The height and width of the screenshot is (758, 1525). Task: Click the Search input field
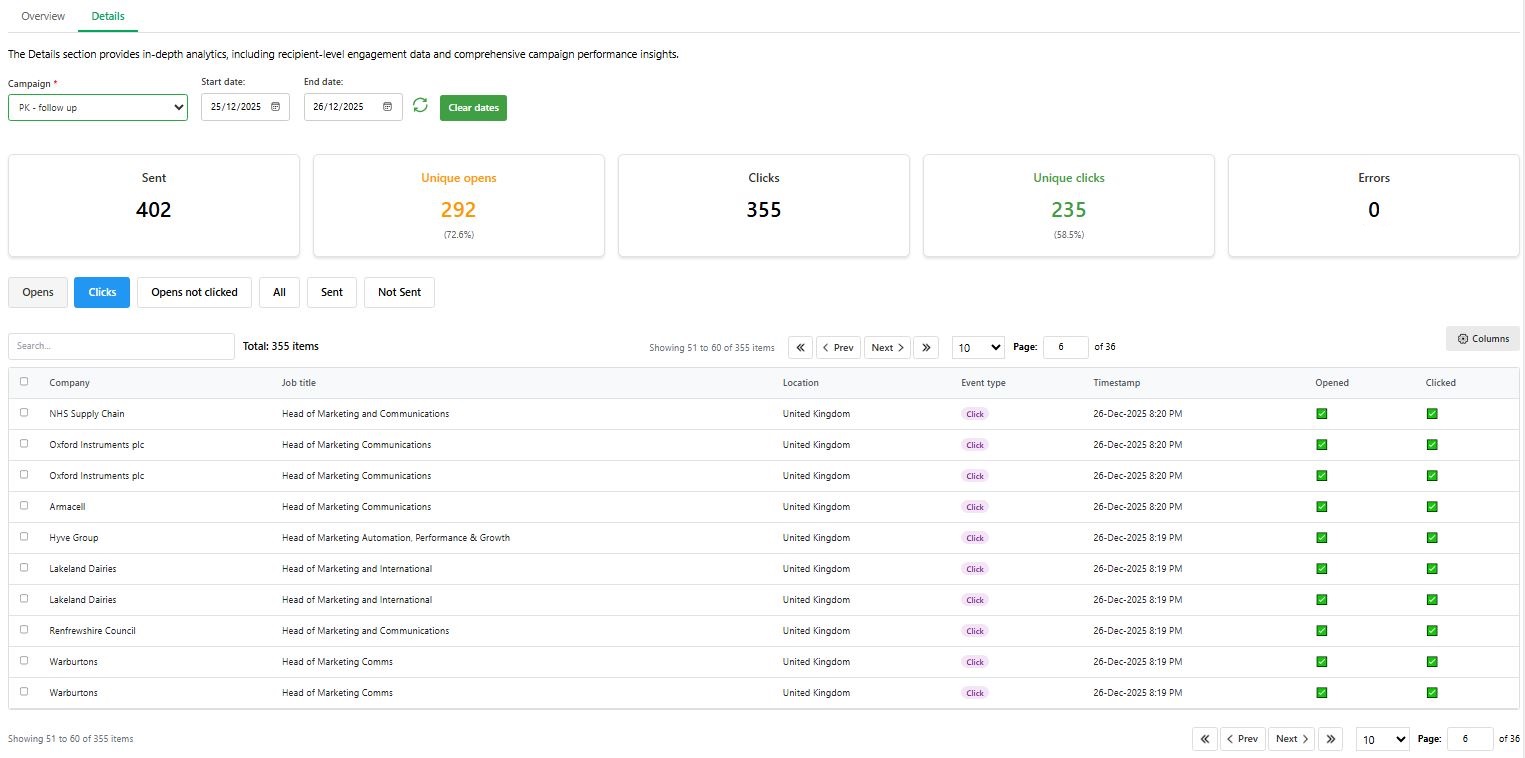121,346
